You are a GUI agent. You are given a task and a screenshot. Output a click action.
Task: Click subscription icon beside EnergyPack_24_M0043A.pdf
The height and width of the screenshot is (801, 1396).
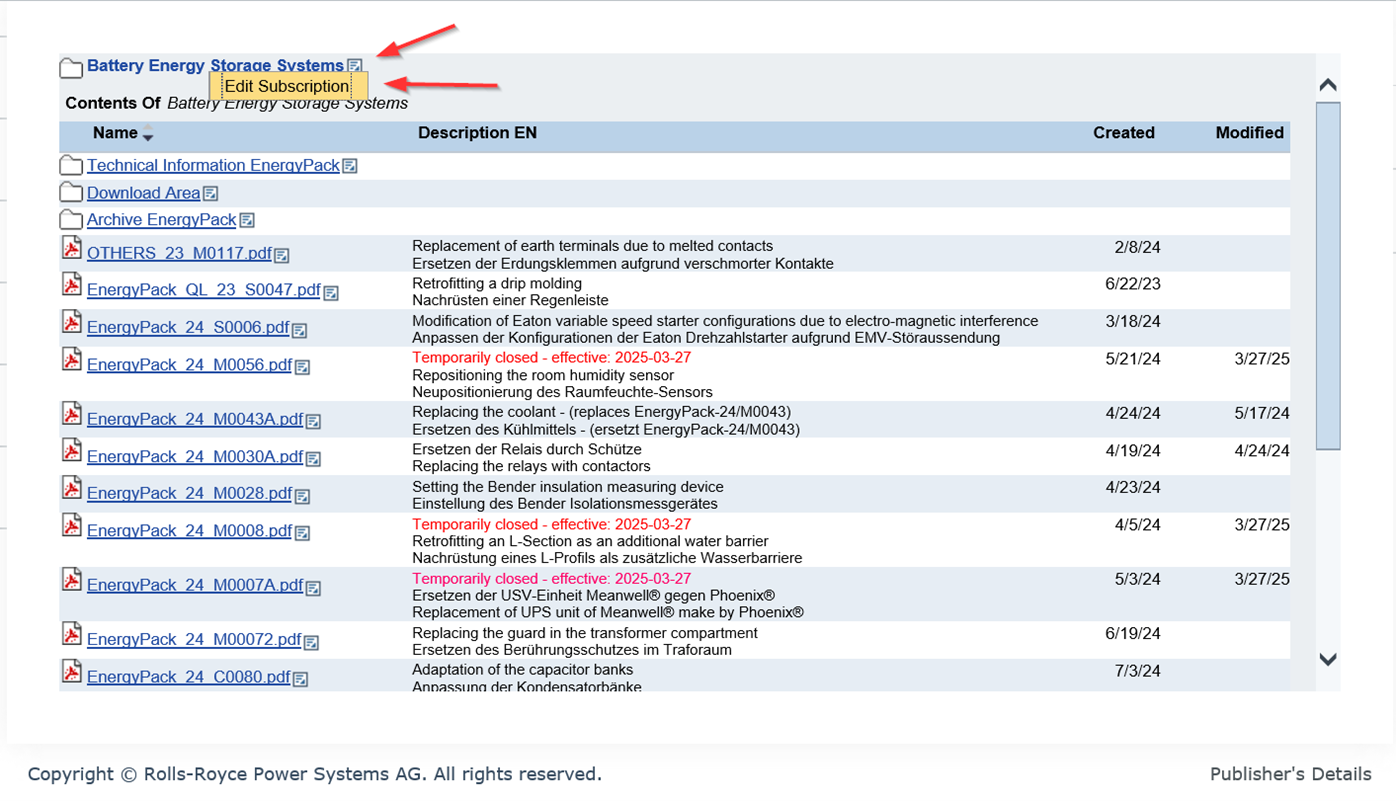[x=314, y=422]
